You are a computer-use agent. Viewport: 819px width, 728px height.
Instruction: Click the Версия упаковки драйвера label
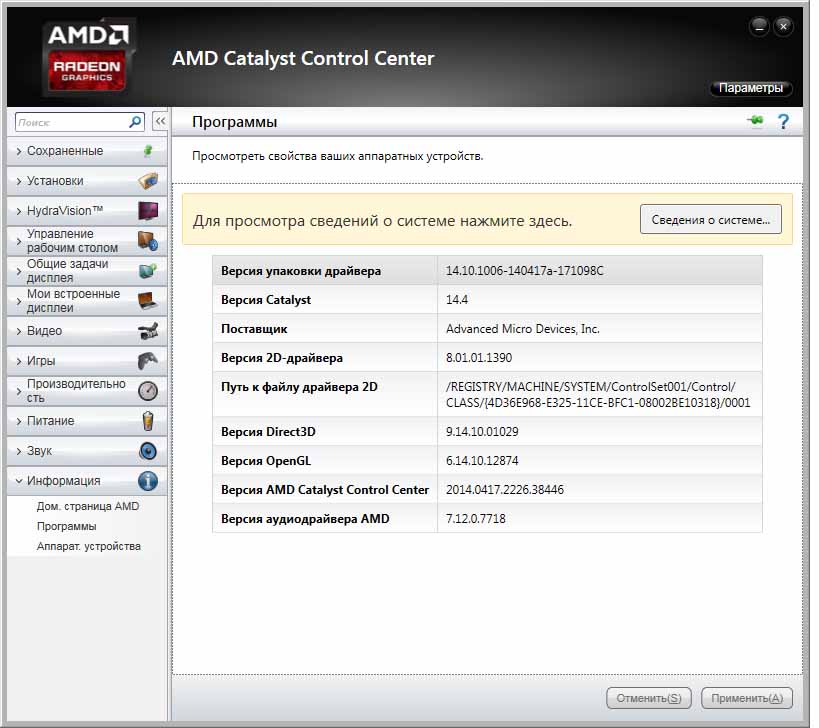tap(301, 271)
